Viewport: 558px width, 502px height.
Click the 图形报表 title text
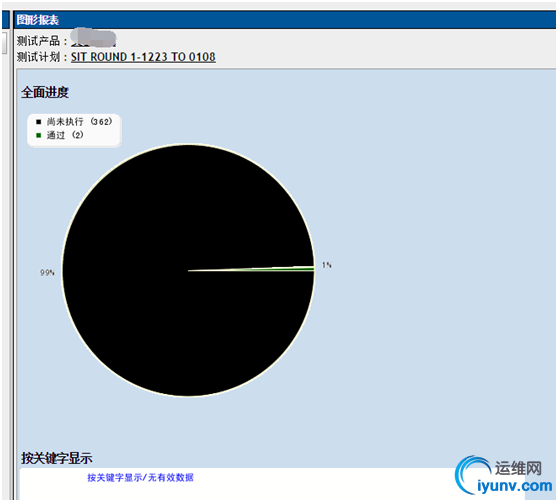[38, 20]
